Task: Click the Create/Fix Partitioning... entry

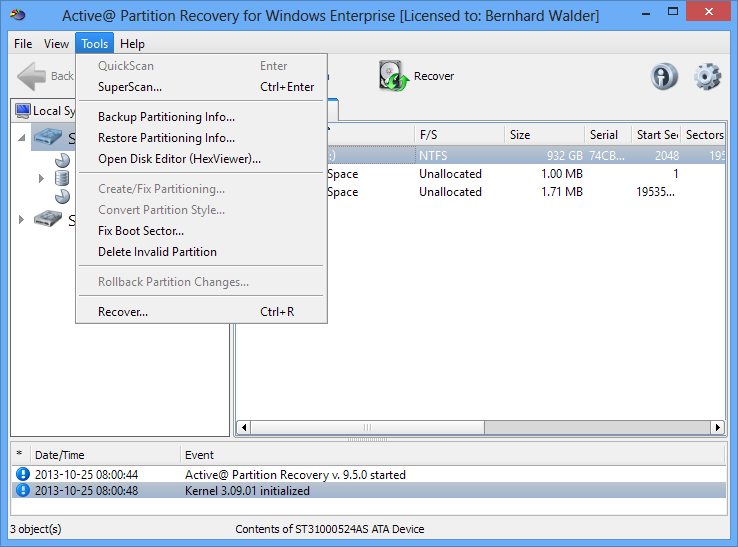Action: [x=201, y=189]
